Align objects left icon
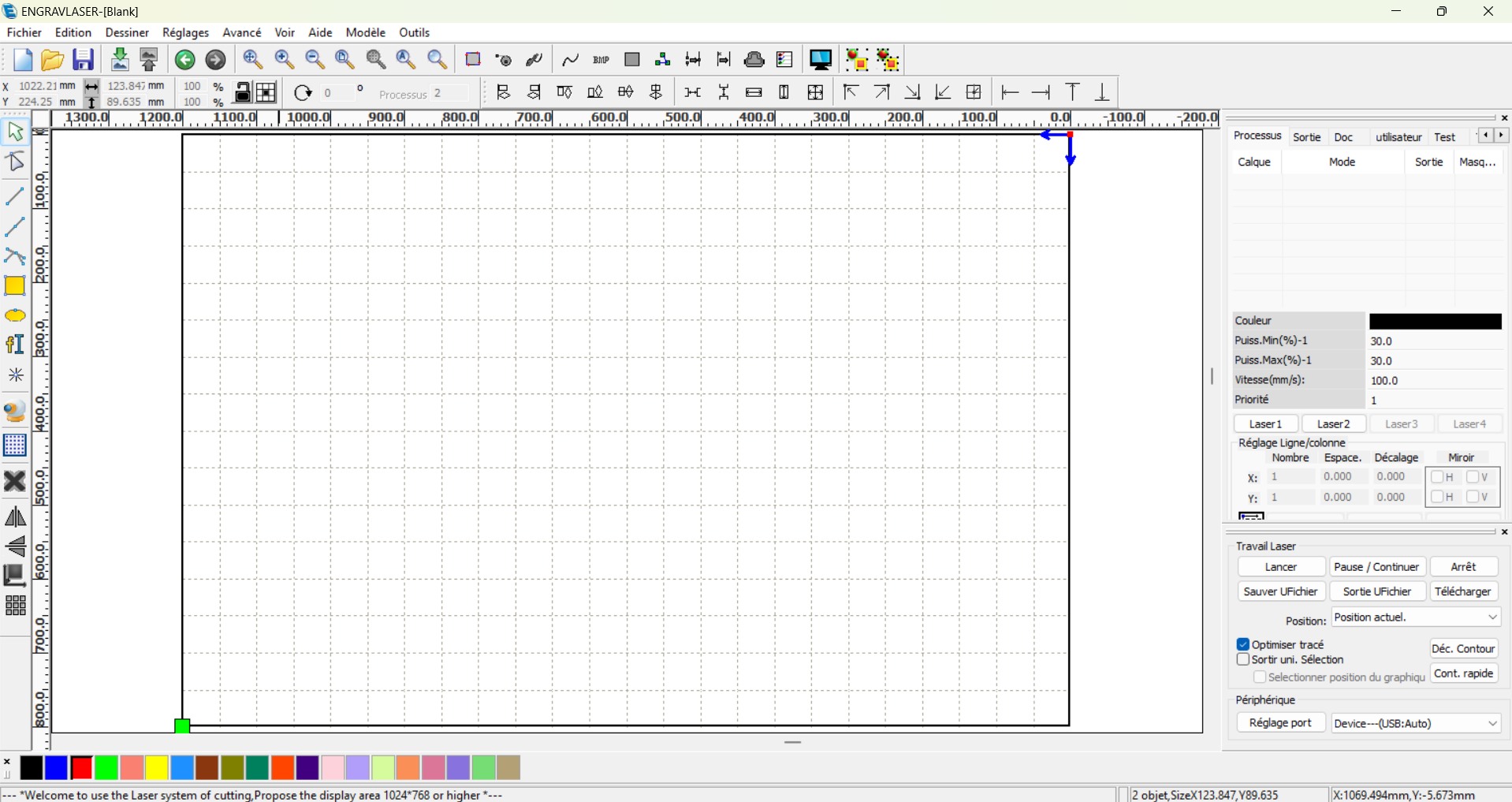This screenshot has height=802, width=1512. coord(503,93)
